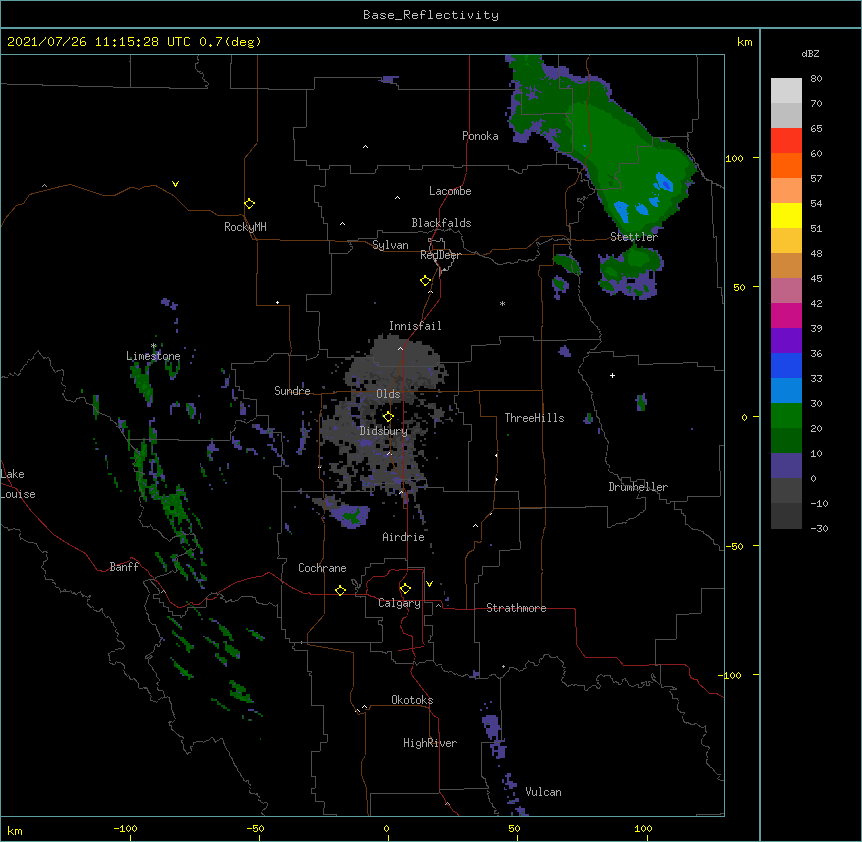The width and height of the screenshot is (862, 842).
Task: Click the yellow V marker east of Calgary
Action: click(x=429, y=584)
